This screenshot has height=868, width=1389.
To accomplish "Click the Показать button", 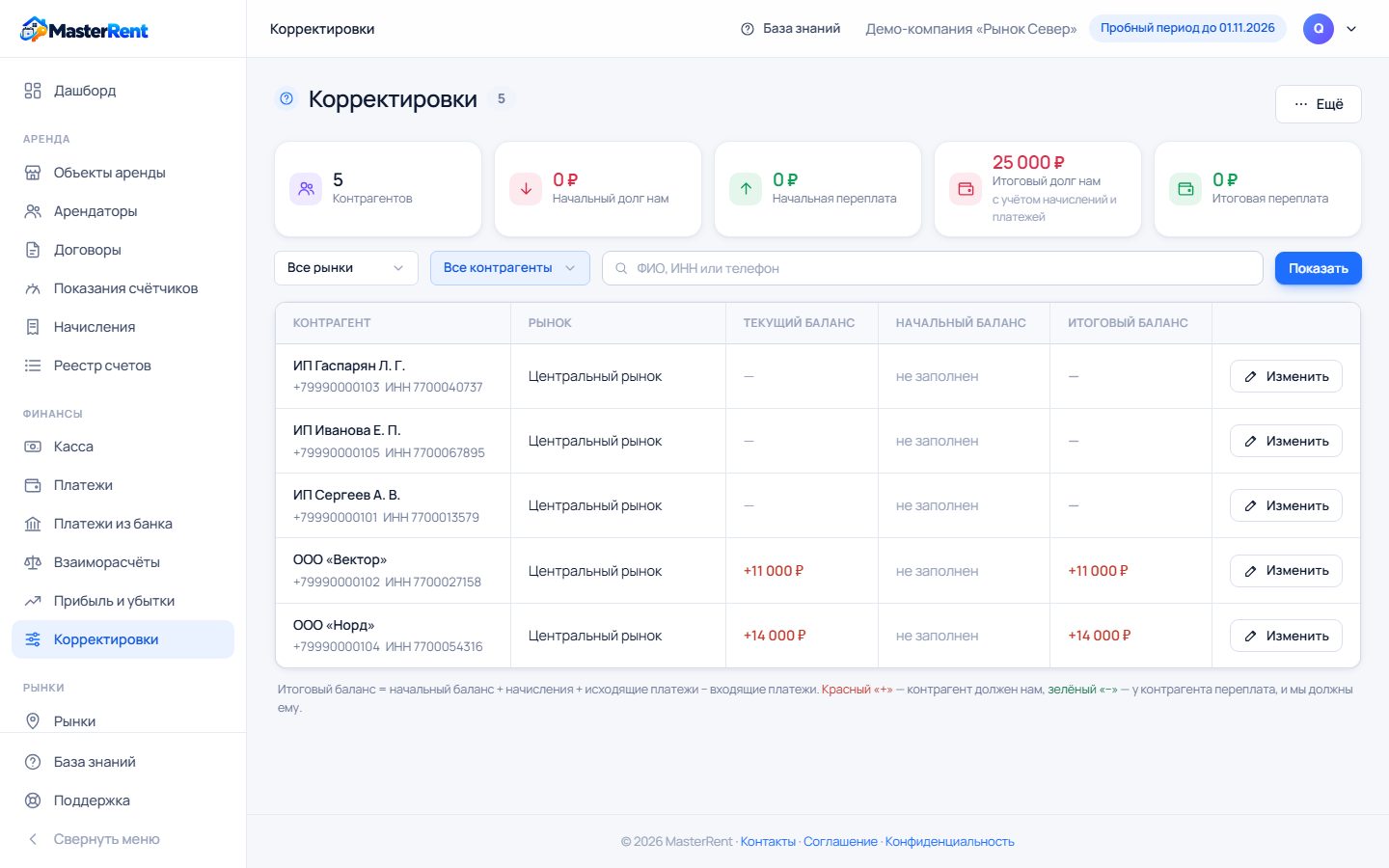I will tap(1318, 268).
